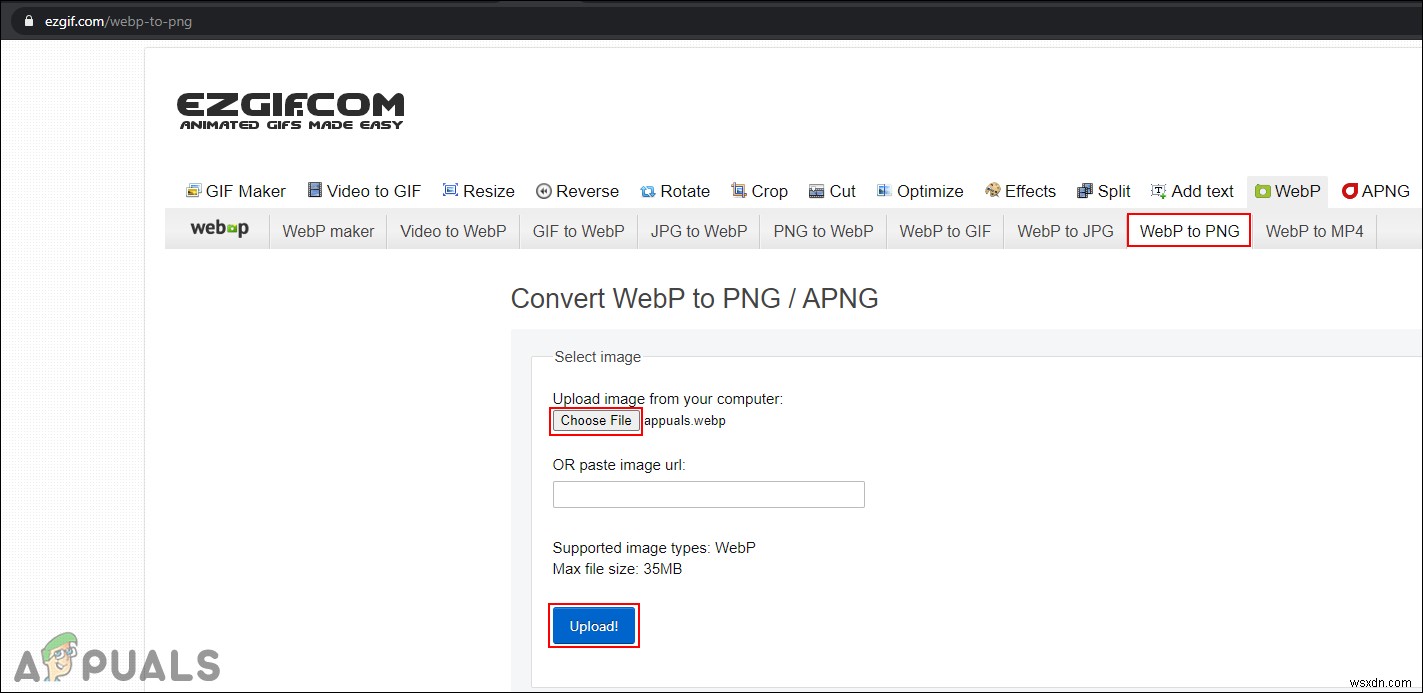Select the Optimize tool
Screen dimensions: 1423x693
pyautogui.click(x=919, y=190)
